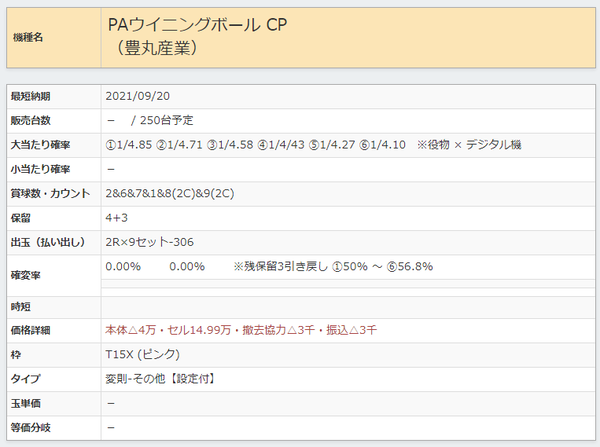Click the 価格詳細 row label
Image resolution: width=600 pixels, height=447 pixels.
click(x=30, y=330)
